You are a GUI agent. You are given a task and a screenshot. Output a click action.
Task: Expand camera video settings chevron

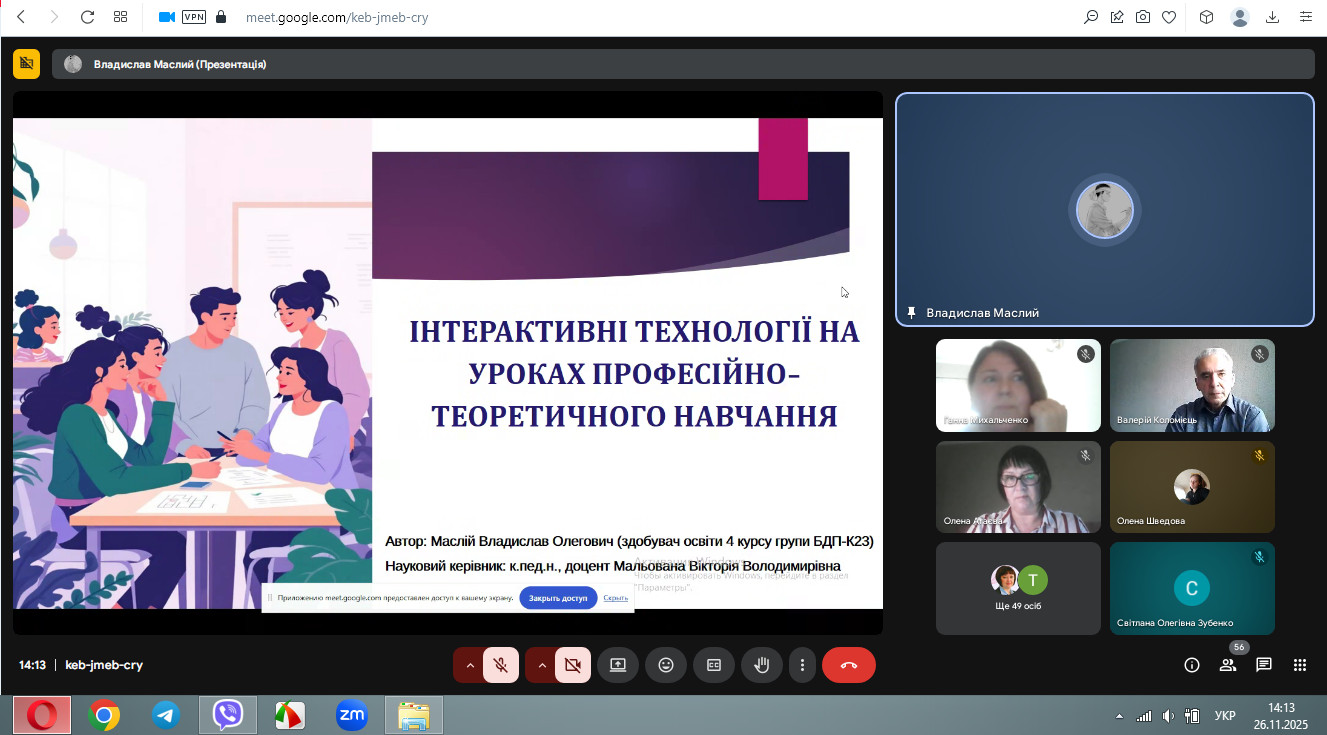(x=541, y=665)
